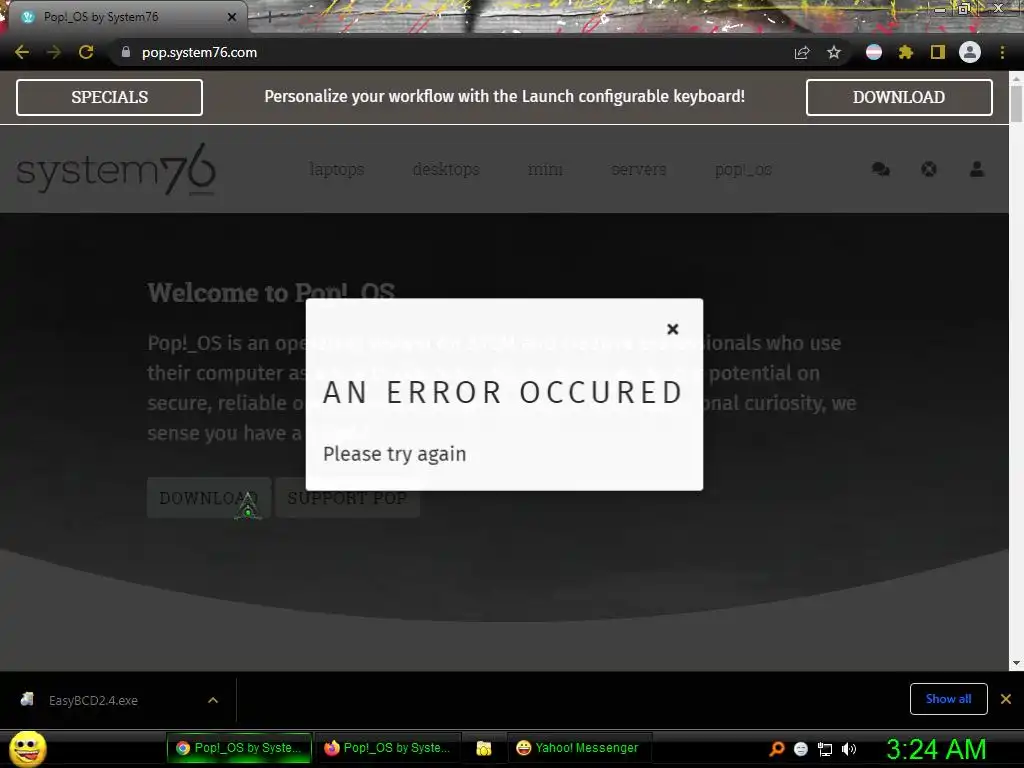
Task: Click the round smiley face tray icon
Action: pos(801,749)
